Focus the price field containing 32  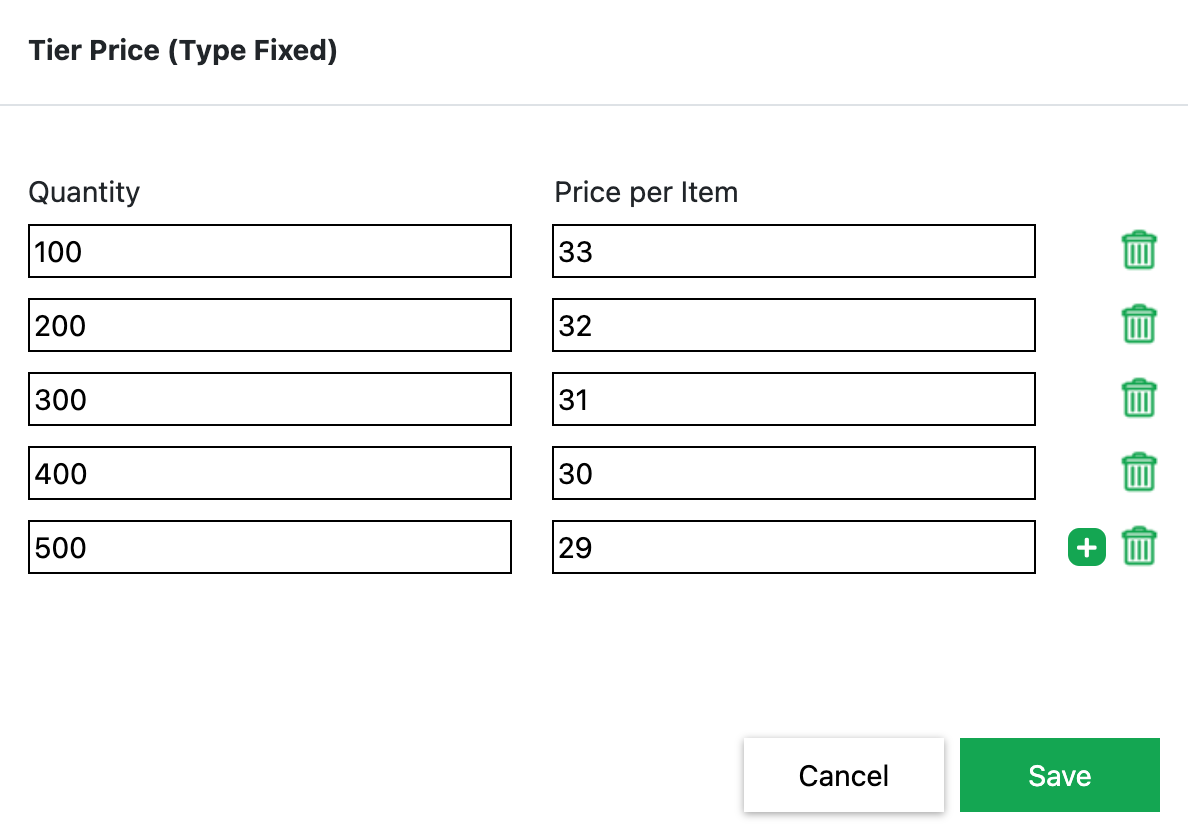(793, 325)
